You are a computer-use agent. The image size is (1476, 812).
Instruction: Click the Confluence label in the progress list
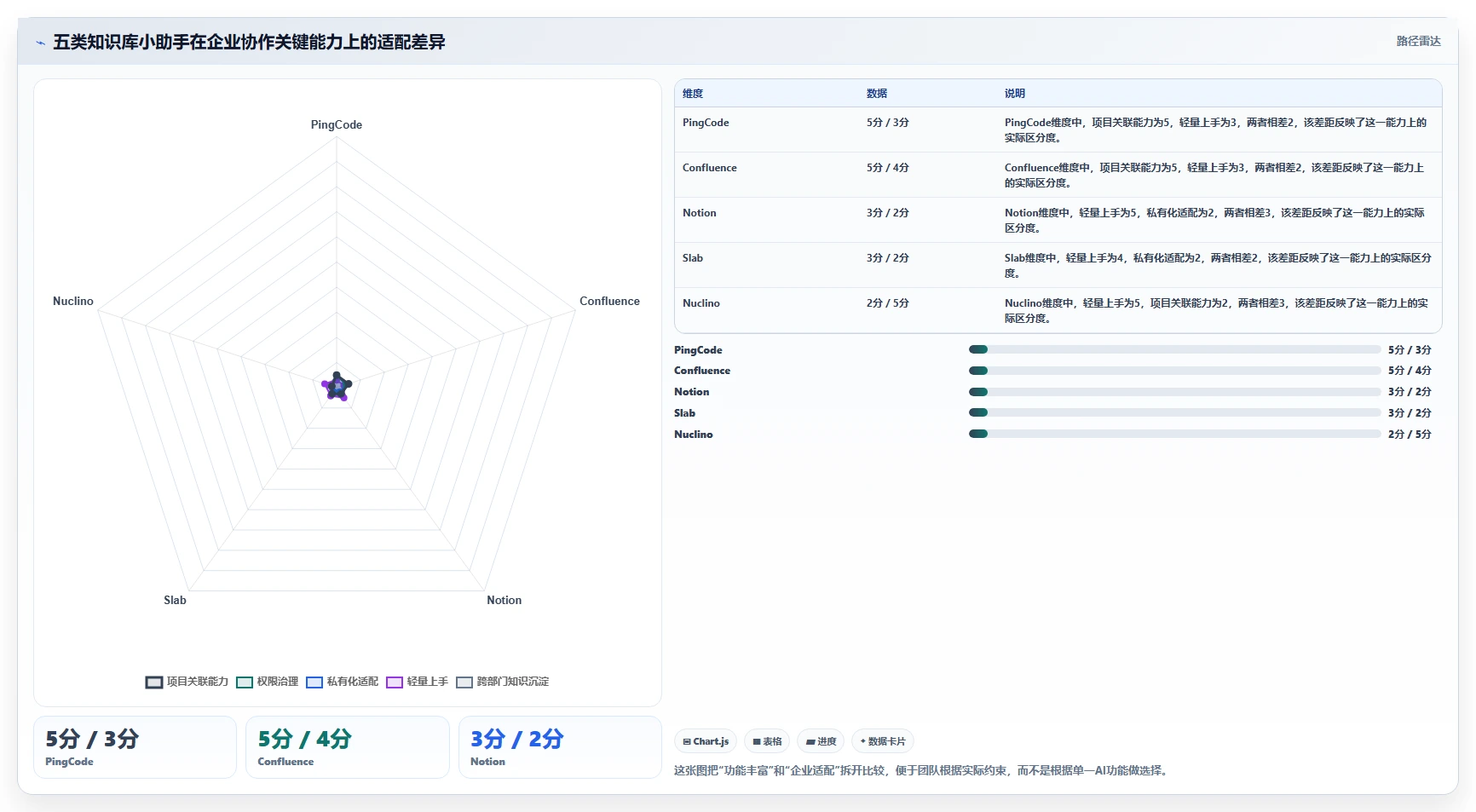(x=702, y=371)
